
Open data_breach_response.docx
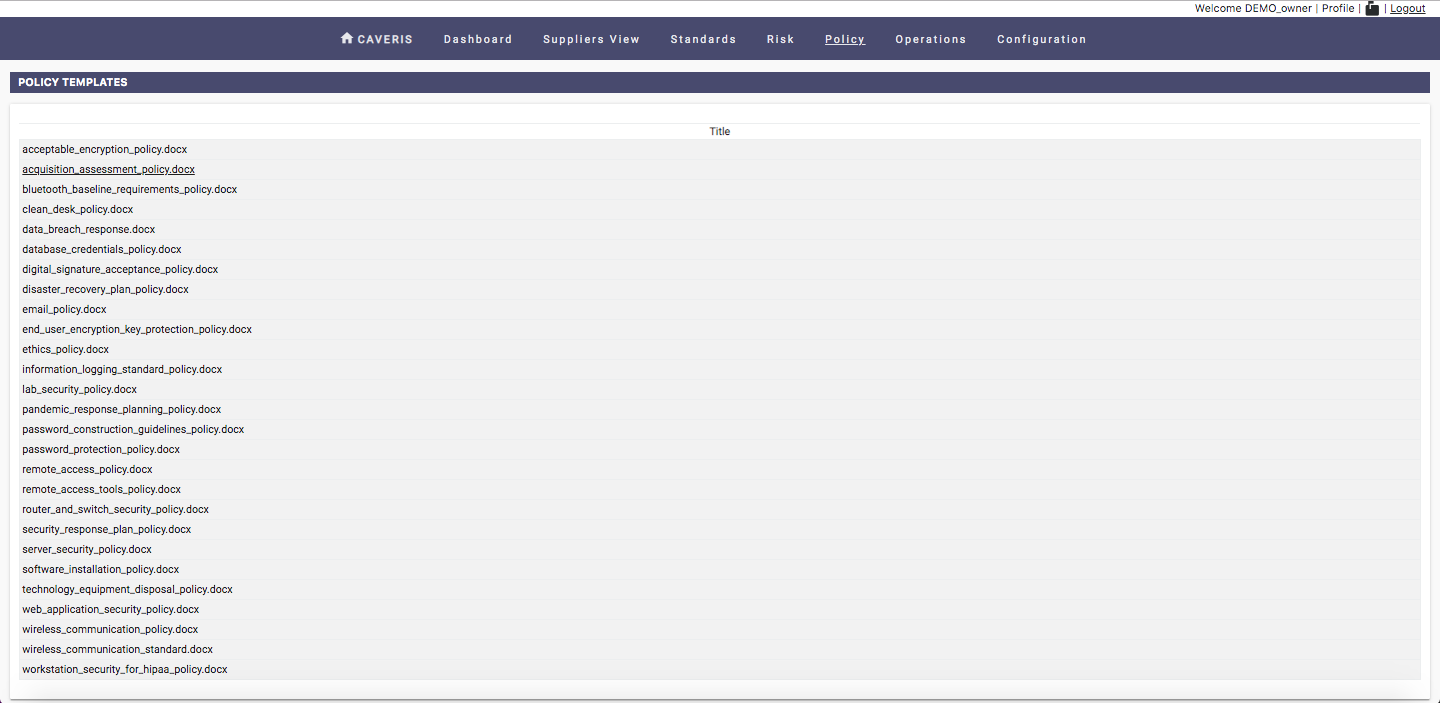tap(89, 229)
